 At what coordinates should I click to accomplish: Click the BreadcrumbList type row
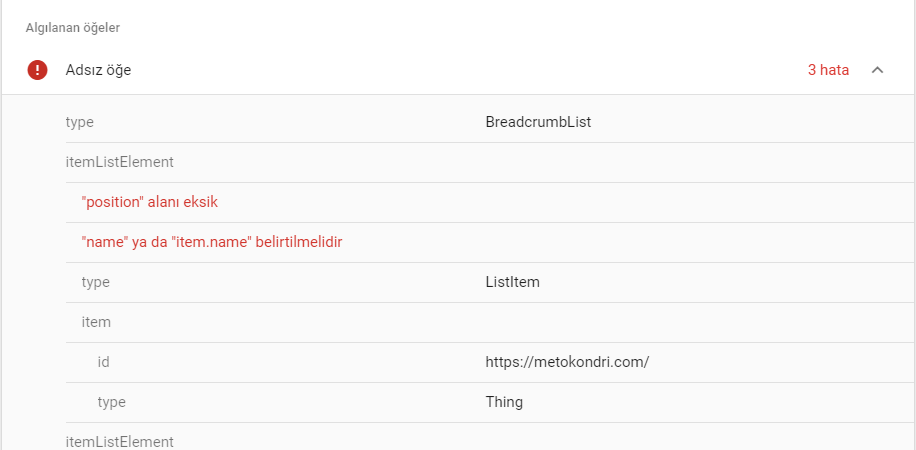pyautogui.click(x=490, y=122)
